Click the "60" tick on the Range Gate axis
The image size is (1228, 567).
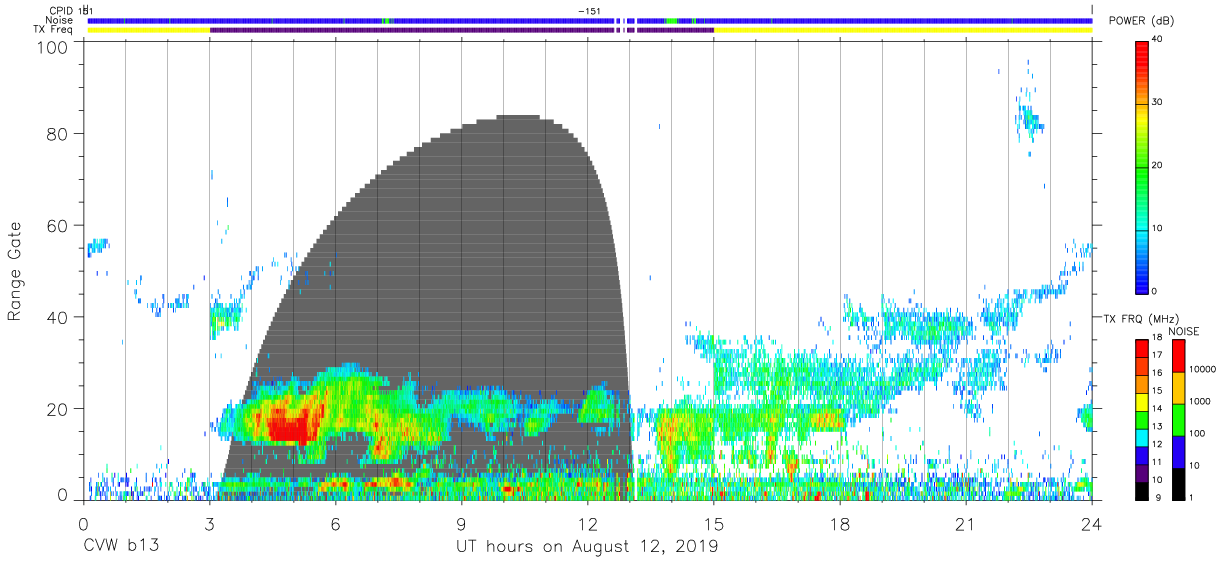57,226
